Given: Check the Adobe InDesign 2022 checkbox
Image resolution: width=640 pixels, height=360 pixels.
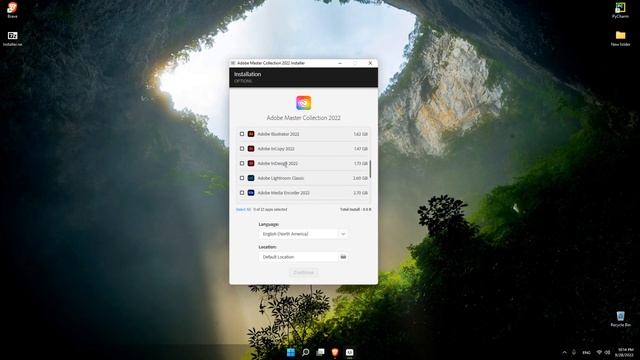Looking at the screenshot, I should [242, 163].
